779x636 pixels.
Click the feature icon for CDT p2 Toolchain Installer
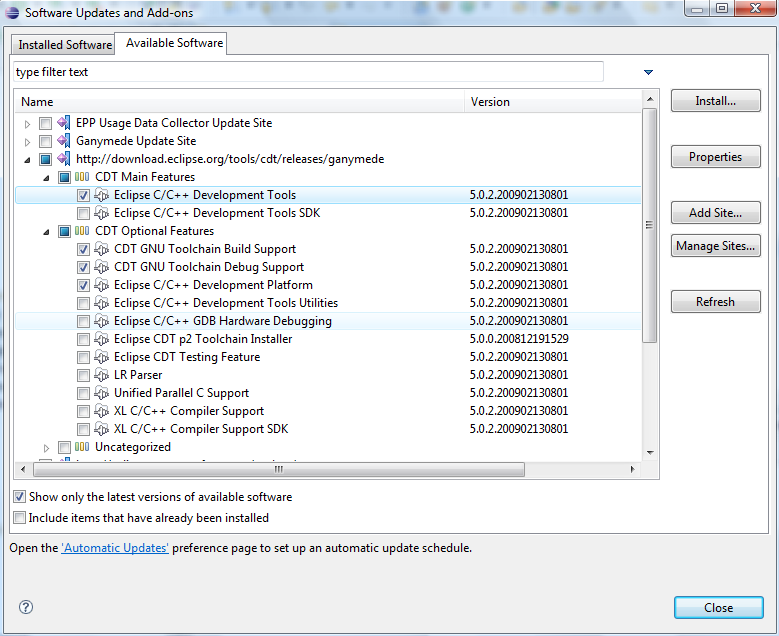point(101,339)
